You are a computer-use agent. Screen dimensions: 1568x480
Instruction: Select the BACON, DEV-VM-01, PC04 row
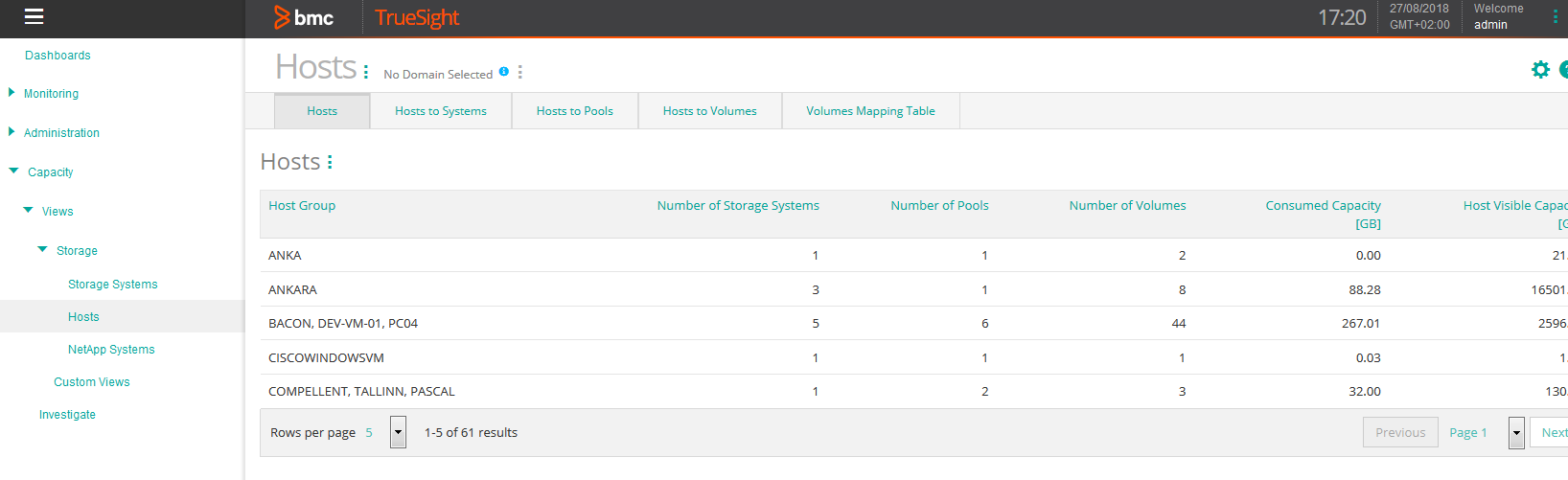pos(913,323)
